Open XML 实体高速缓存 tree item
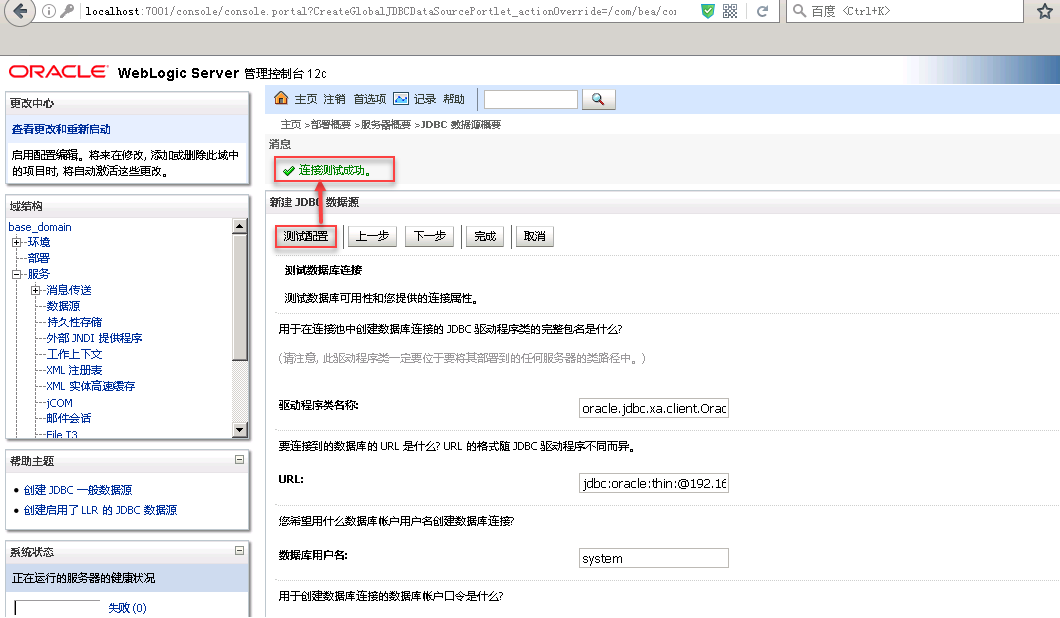Viewport: 1060px width, 618px height. point(91,387)
